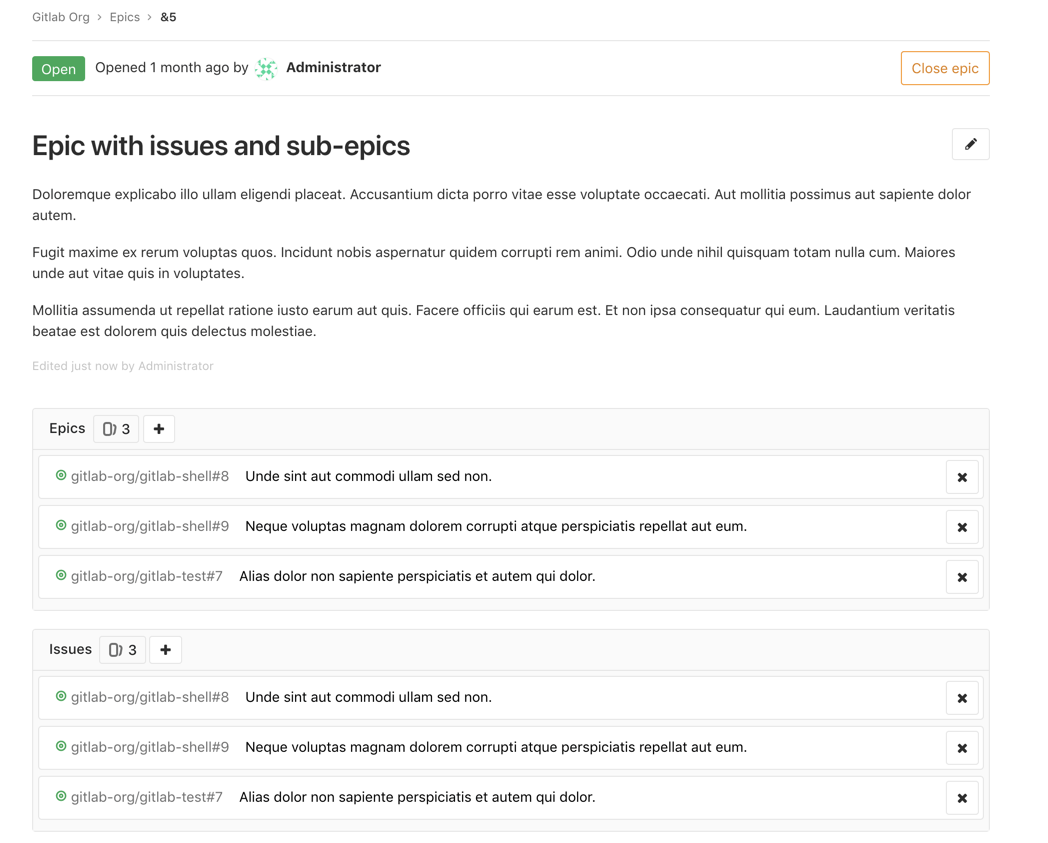Click the plus icon in the Epics panel
Image resolution: width=1048 pixels, height=843 pixels.
coord(158,428)
